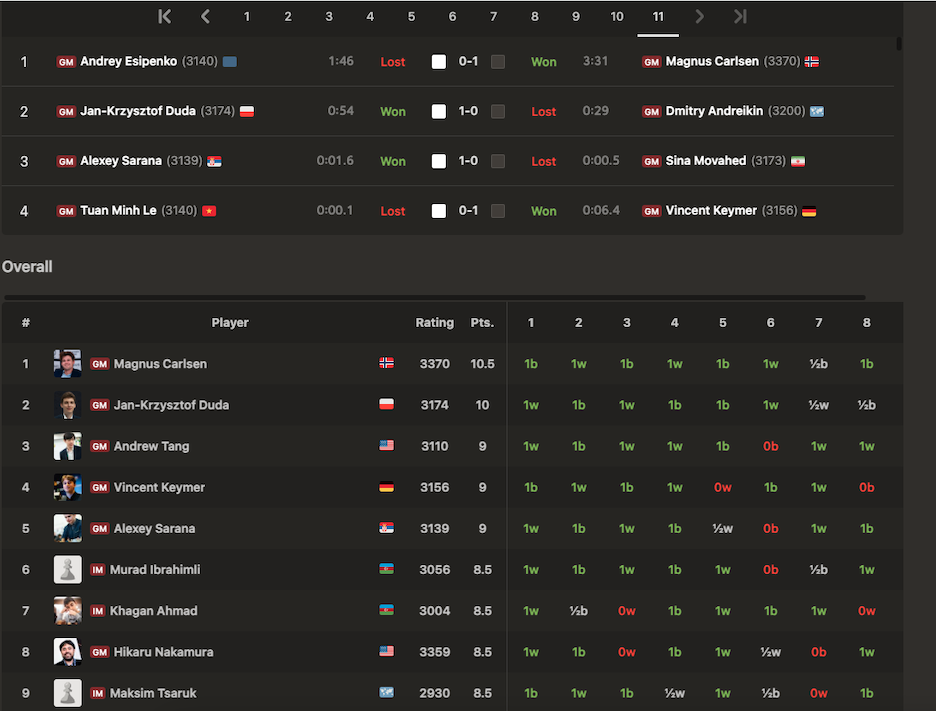Viewport: 936px width, 711px height.
Task: Open round 8 pairings page
Action: [535, 16]
